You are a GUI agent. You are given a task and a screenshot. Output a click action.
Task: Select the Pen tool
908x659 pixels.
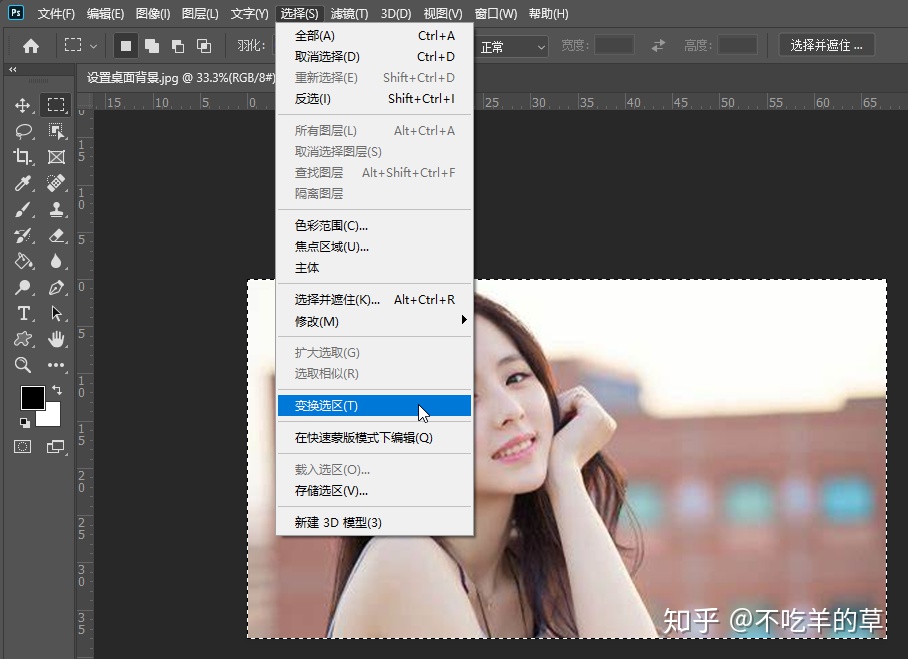(56, 287)
